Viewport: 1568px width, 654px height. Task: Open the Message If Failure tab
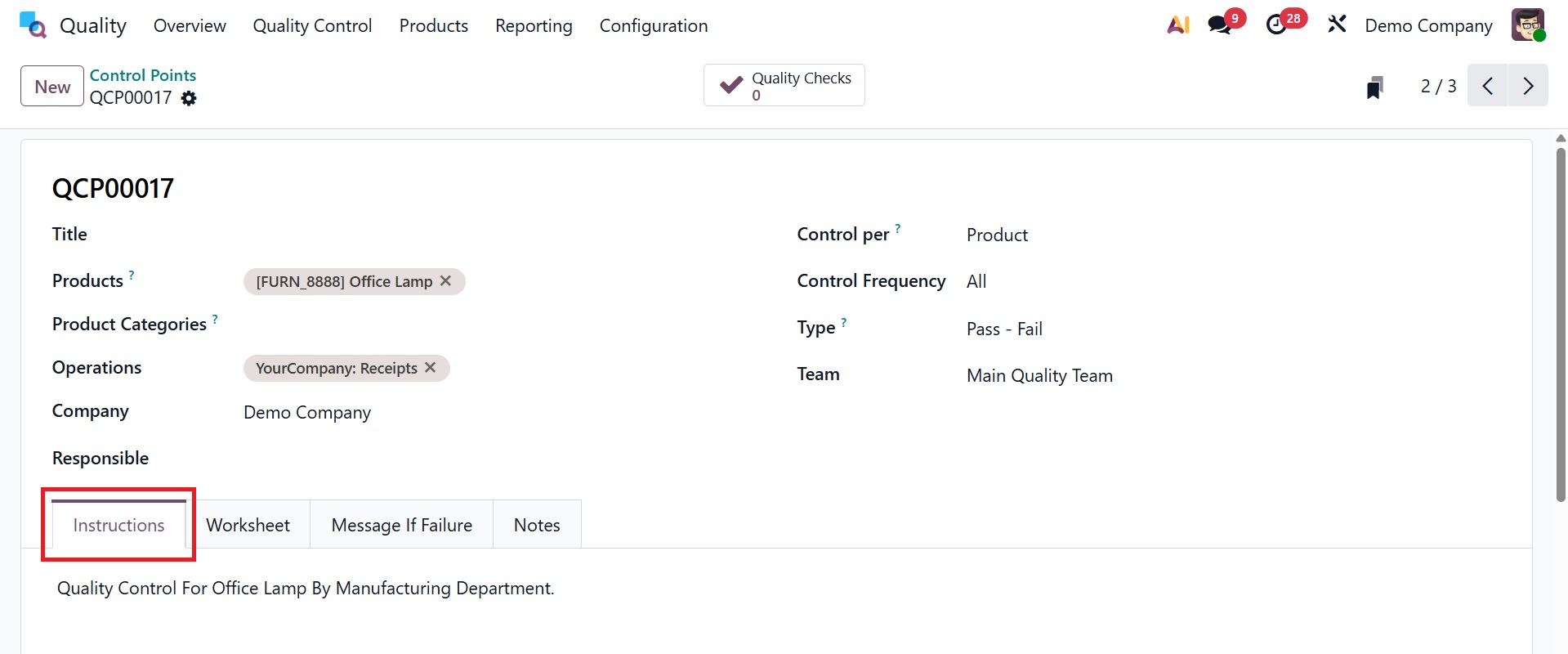click(x=401, y=525)
